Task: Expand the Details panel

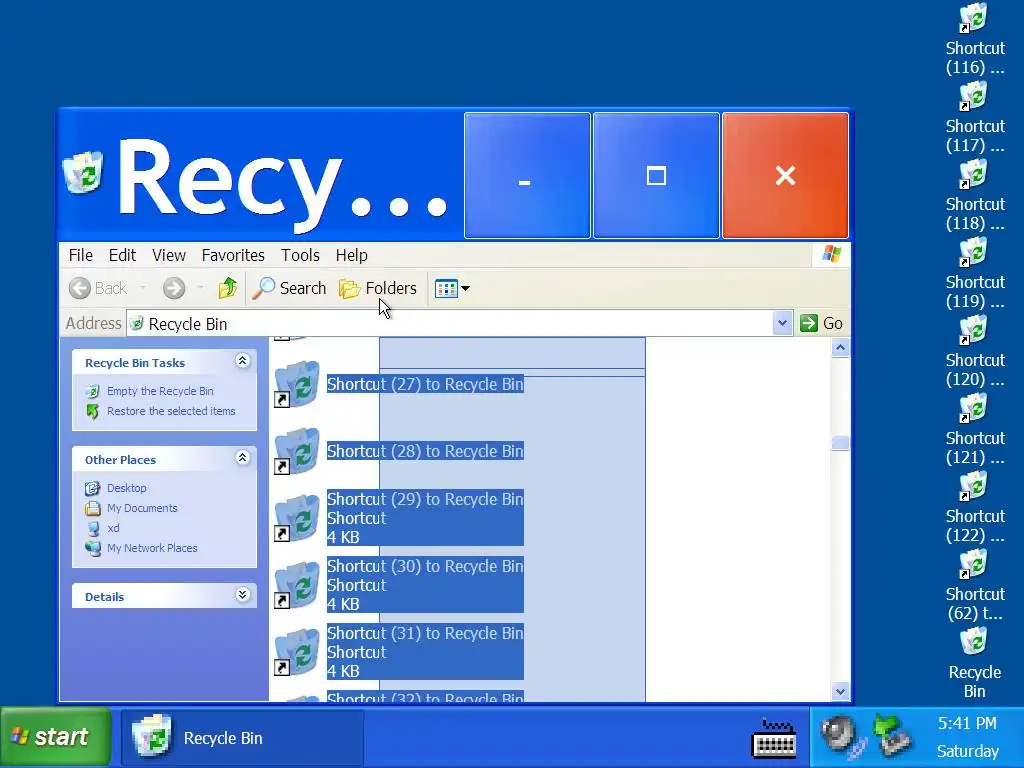Action: (x=242, y=595)
